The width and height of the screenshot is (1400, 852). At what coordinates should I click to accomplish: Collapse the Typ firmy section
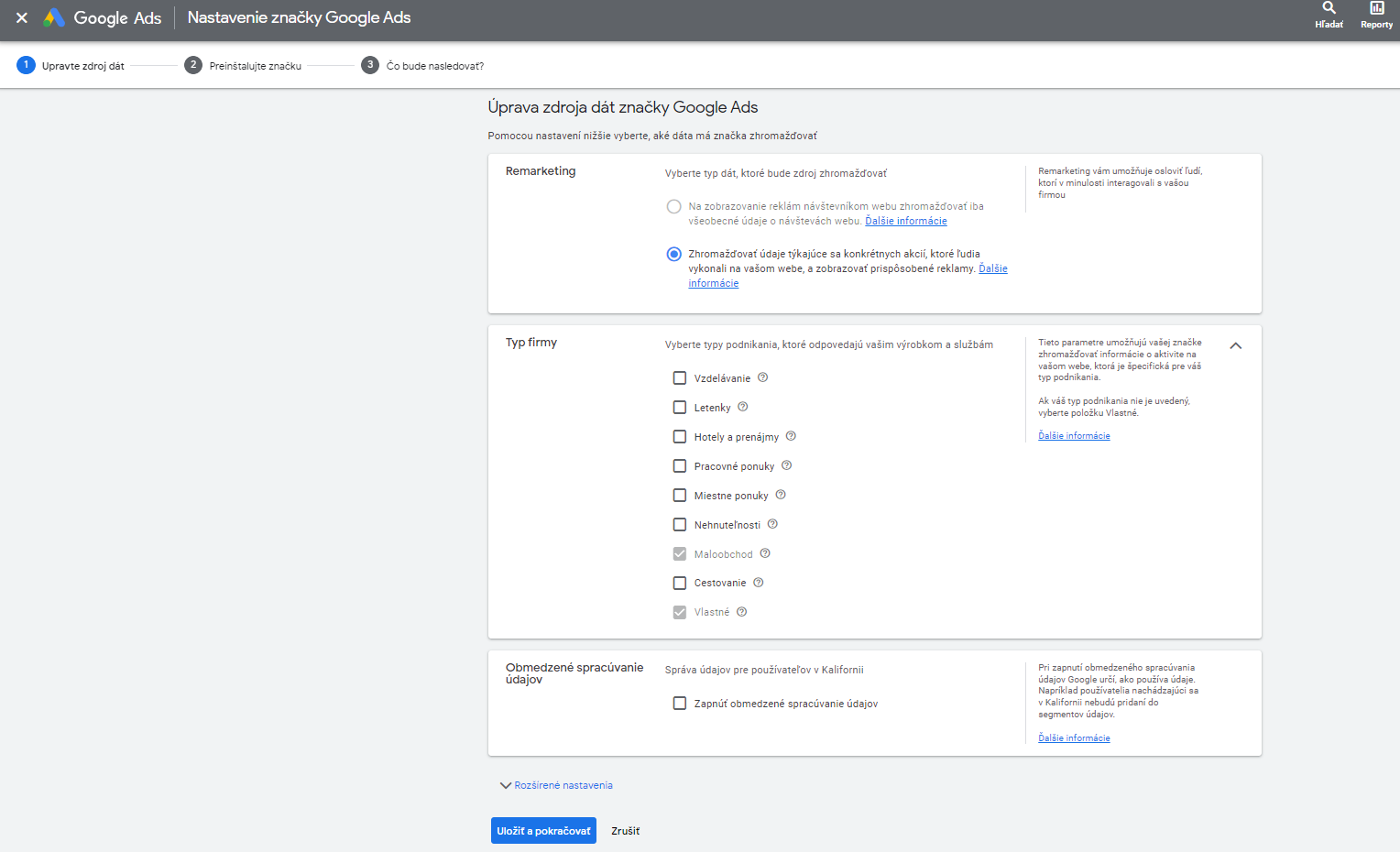[1236, 345]
